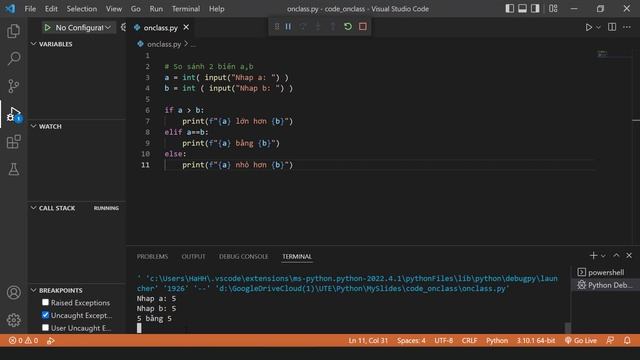Open the Explorer view in activity bar

click(x=13, y=31)
